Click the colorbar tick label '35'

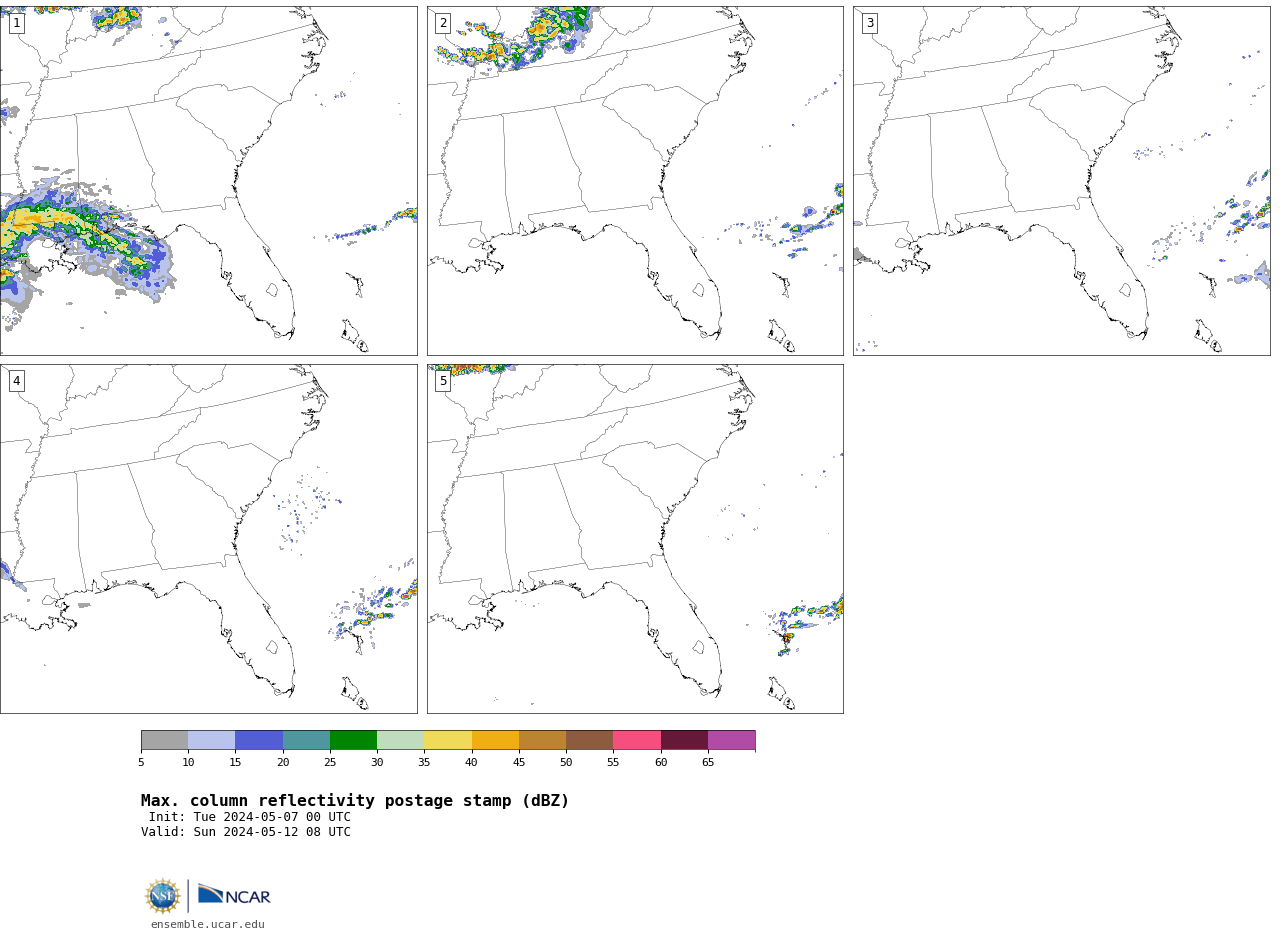pyautogui.click(x=424, y=763)
